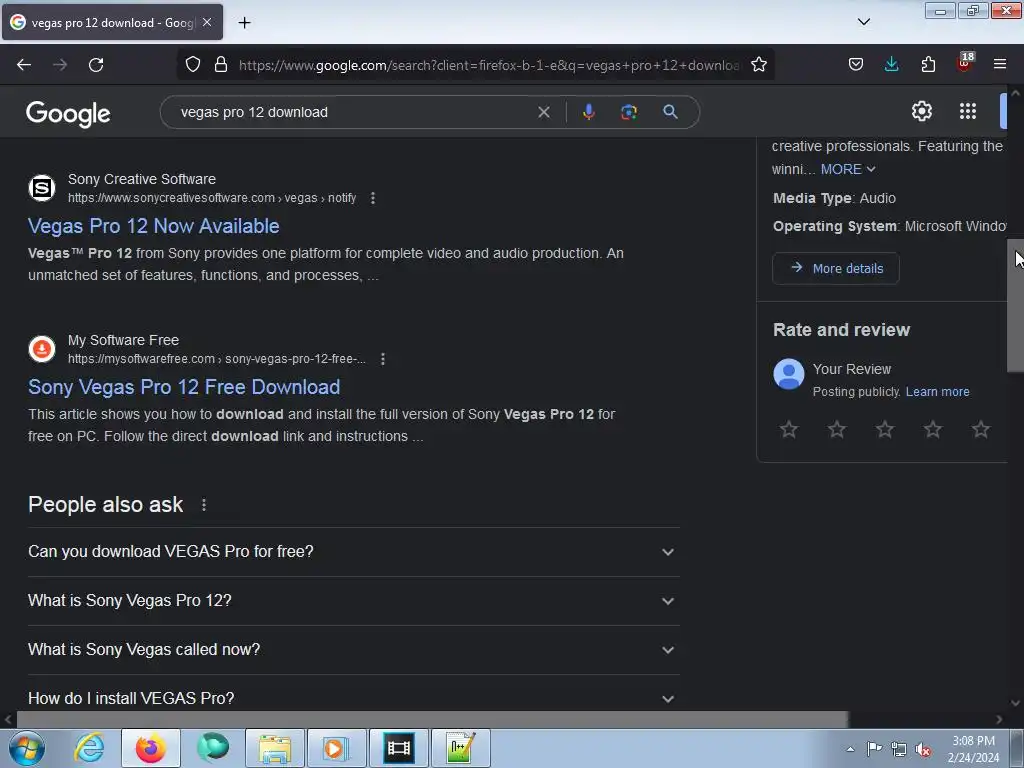Open the Google apps grid
The width and height of the screenshot is (1024, 768).
(x=968, y=111)
